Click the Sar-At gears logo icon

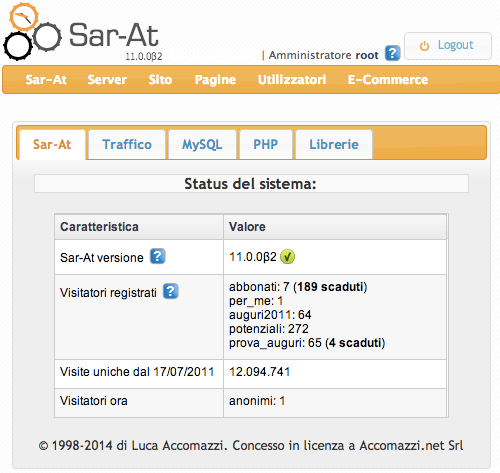click(32, 32)
